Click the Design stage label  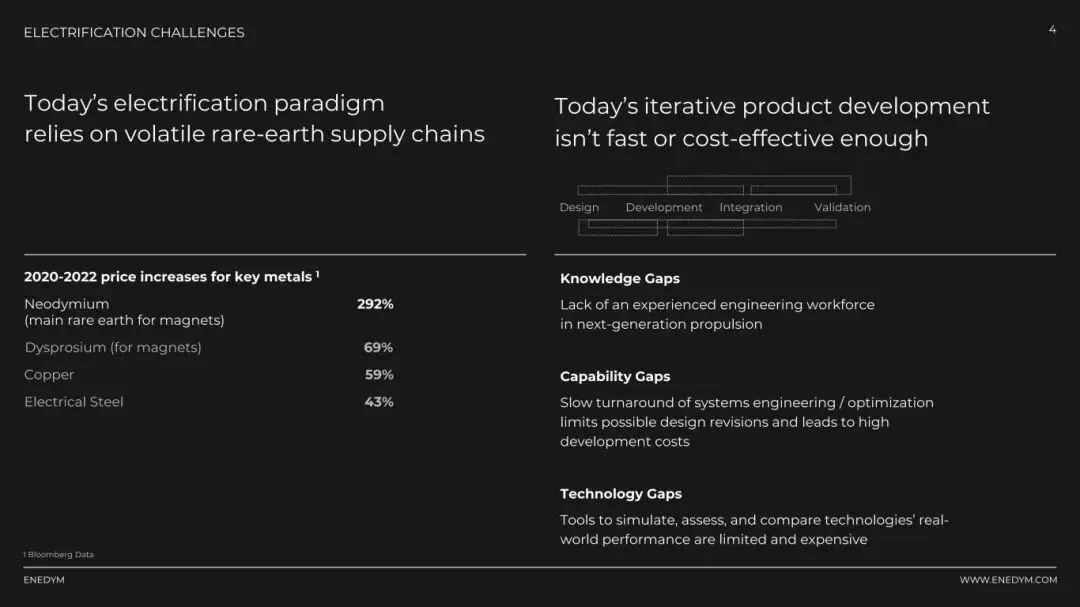579,208
